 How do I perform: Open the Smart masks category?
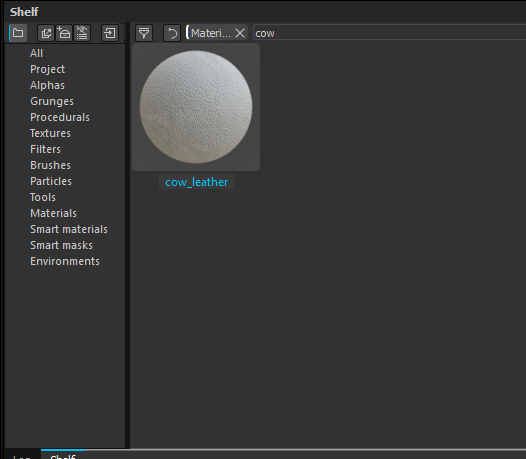[x=61, y=245]
